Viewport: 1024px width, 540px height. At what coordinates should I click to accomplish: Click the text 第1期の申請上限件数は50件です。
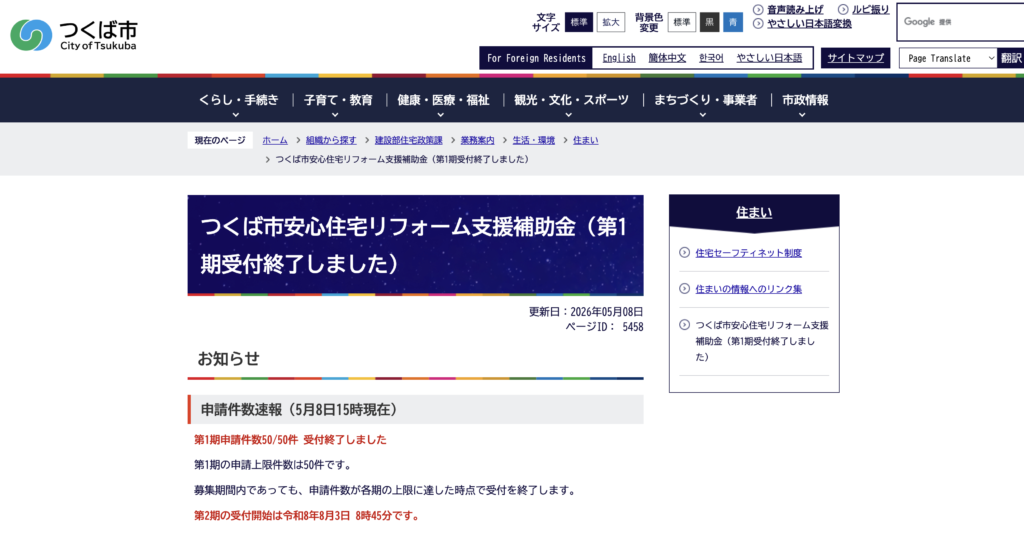[274, 465]
